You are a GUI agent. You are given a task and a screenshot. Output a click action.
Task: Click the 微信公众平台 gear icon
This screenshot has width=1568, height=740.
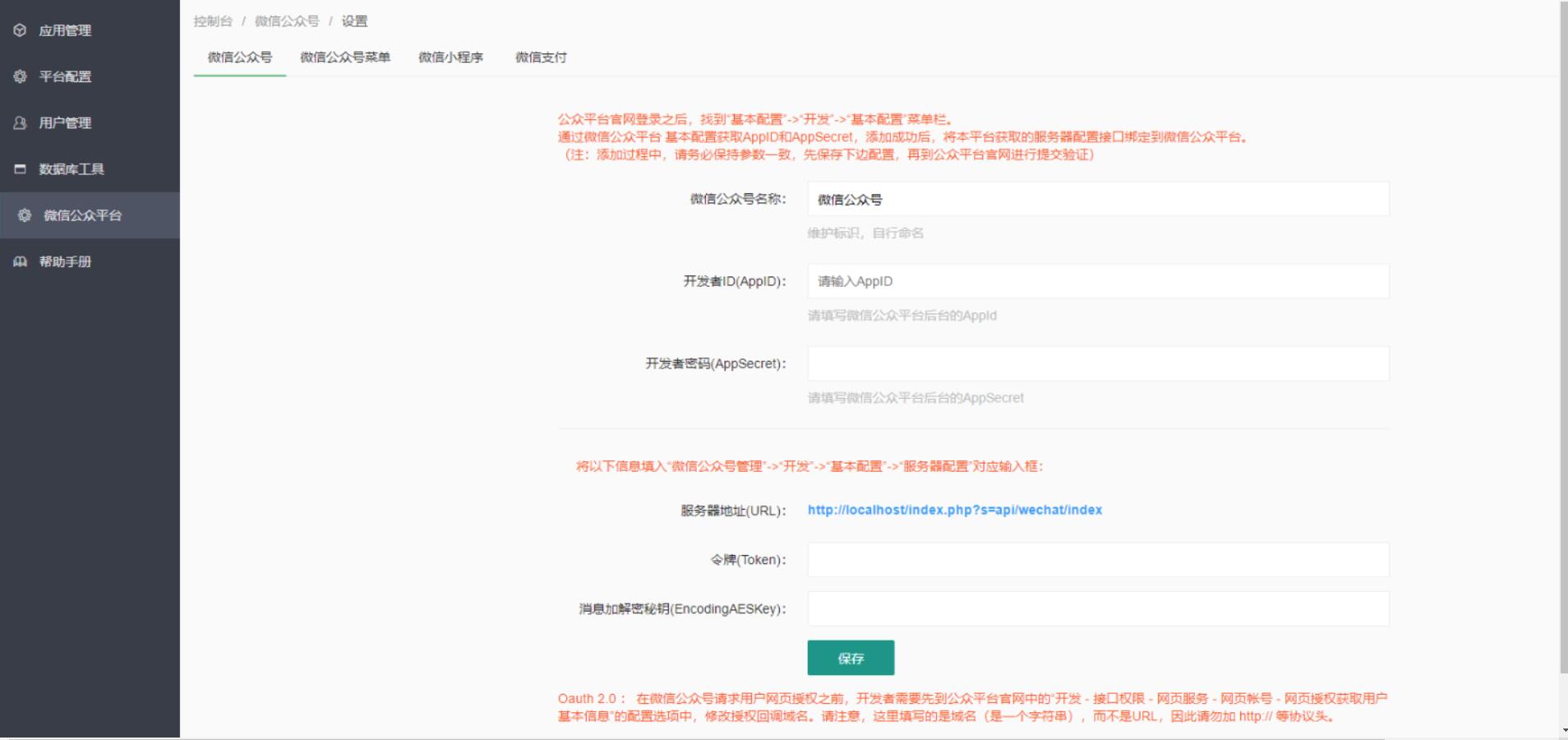pyautogui.click(x=25, y=215)
